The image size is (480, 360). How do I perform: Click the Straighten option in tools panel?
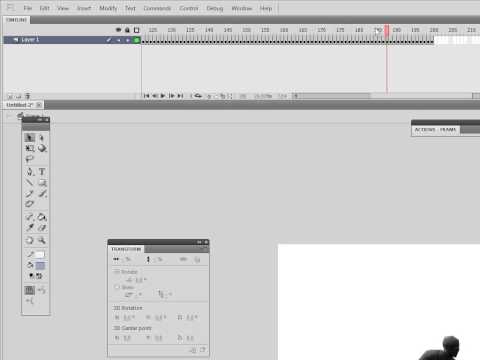[x=30, y=301]
